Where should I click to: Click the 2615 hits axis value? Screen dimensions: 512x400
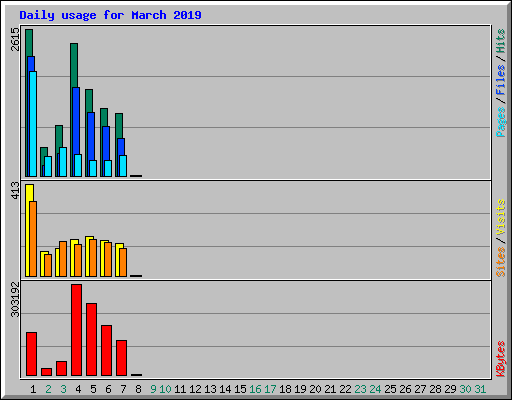click(15, 39)
